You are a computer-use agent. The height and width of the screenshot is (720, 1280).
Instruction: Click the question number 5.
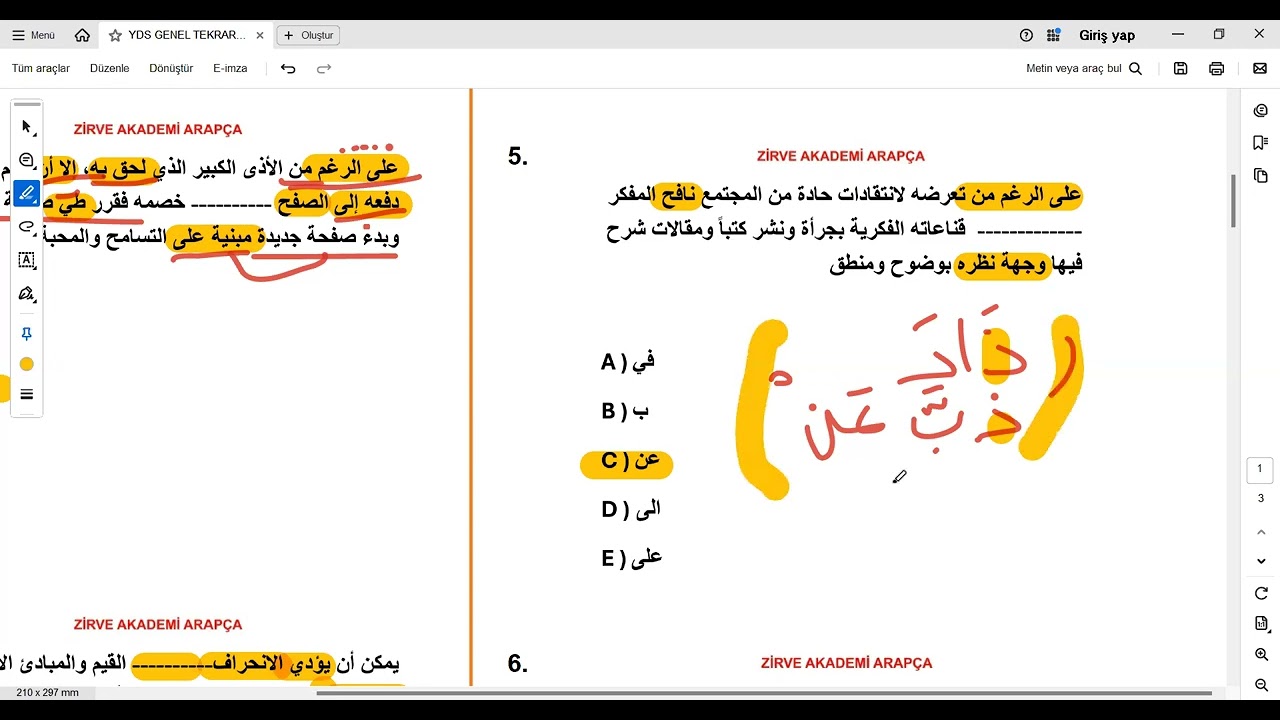[x=517, y=157]
